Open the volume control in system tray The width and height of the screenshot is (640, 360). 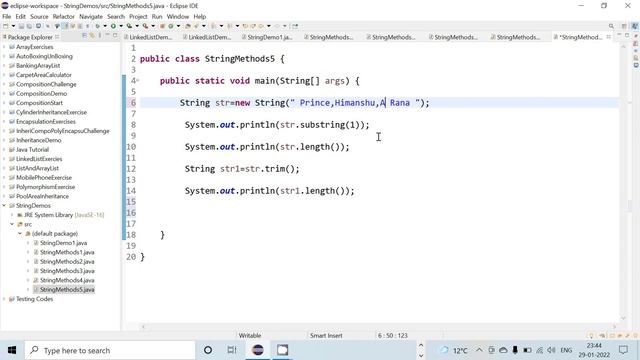551,350
